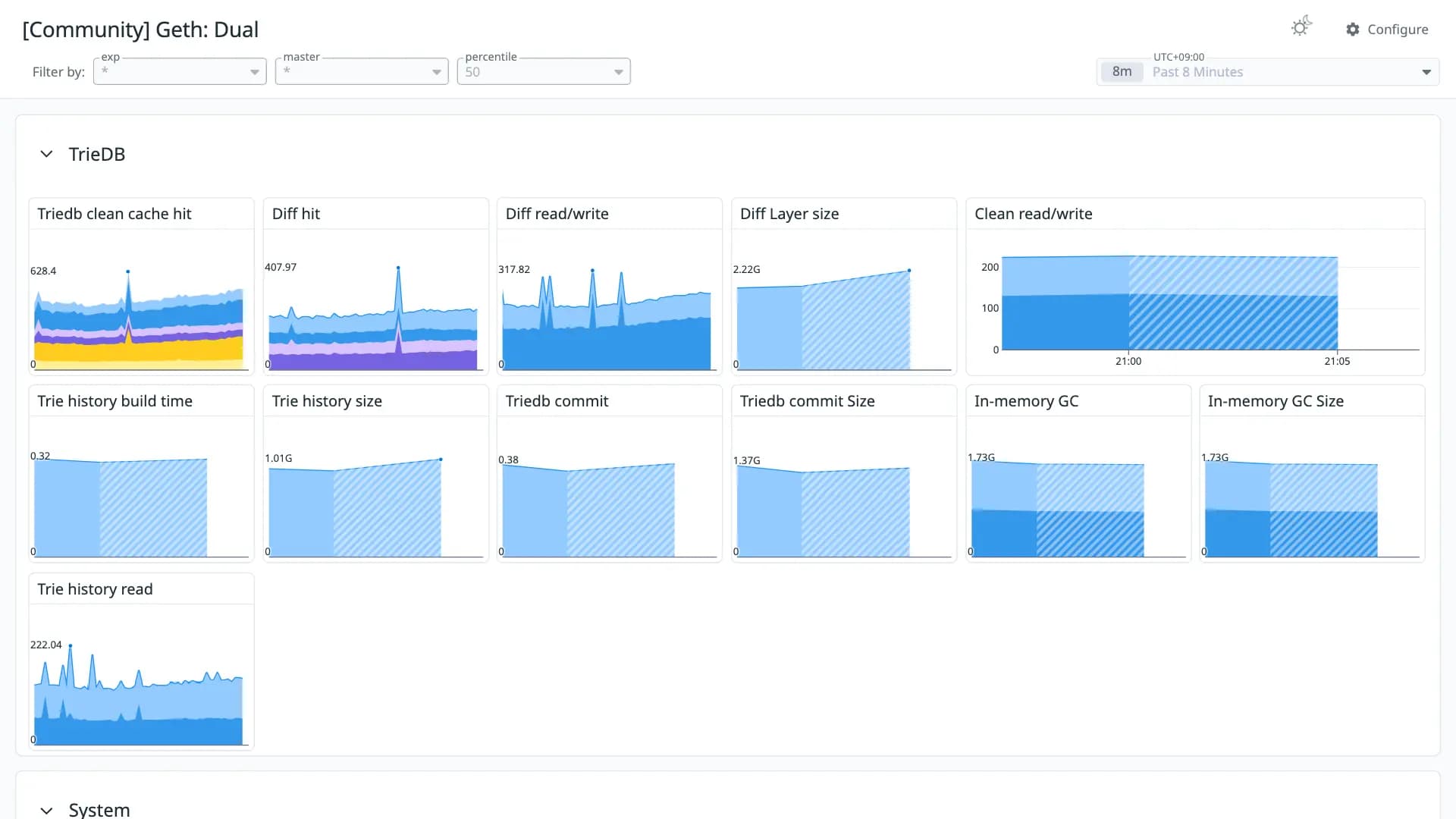Click the Trie history build time title
The image size is (1456, 819).
pyautogui.click(x=115, y=401)
